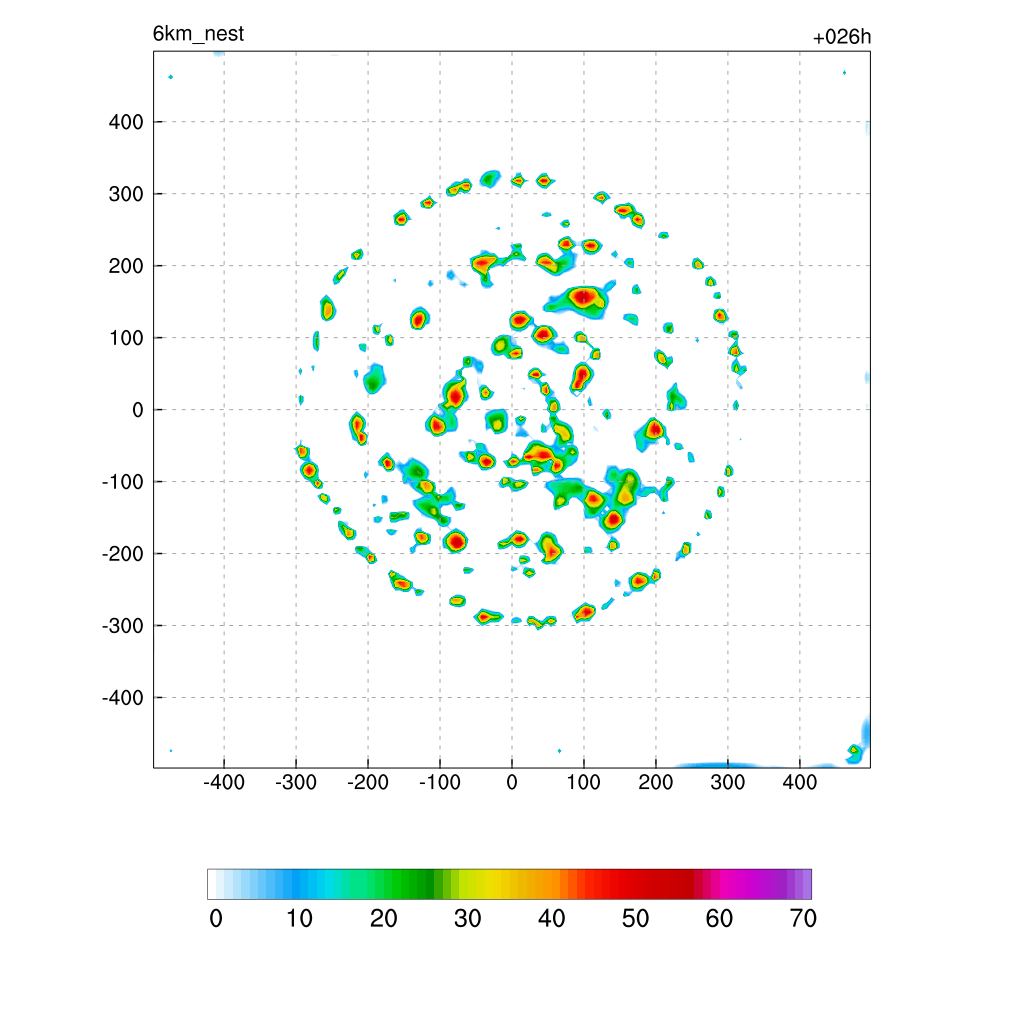Pick the x-axis tick label -400
This screenshot has width=1024, height=1024.
pyautogui.click(x=224, y=782)
